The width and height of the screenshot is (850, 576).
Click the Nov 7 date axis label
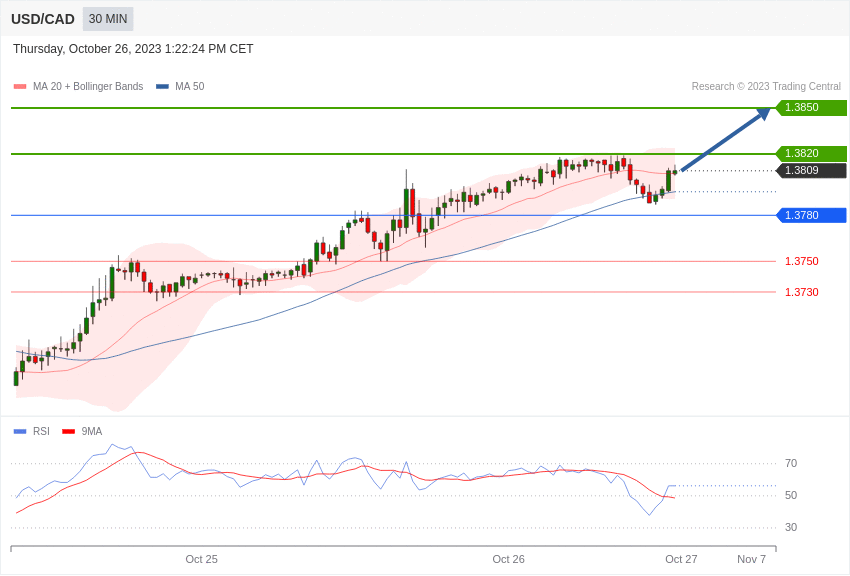751,559
